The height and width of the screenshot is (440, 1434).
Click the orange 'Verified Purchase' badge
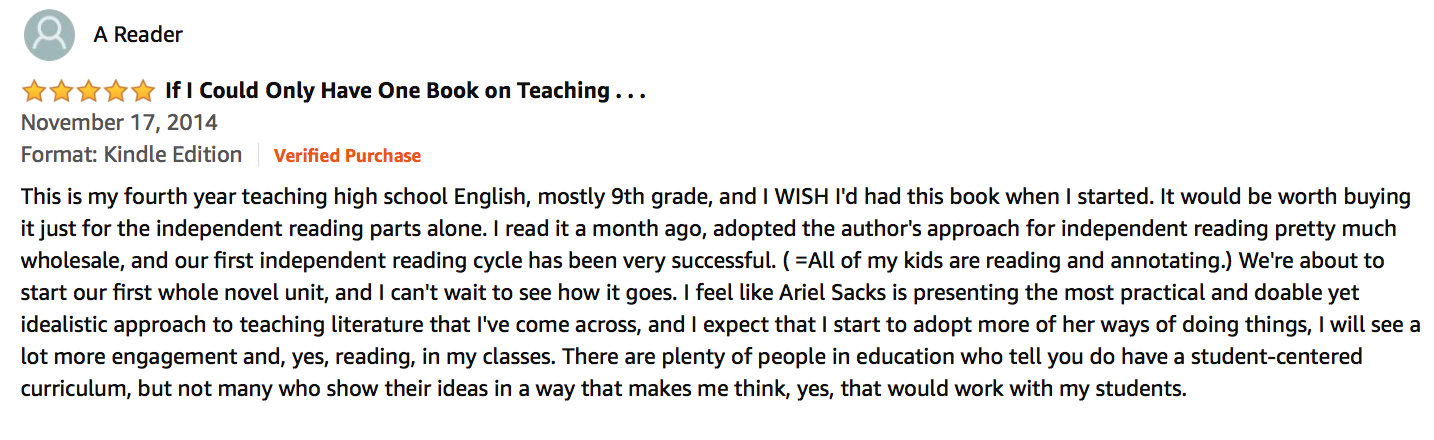click(347, 156)
